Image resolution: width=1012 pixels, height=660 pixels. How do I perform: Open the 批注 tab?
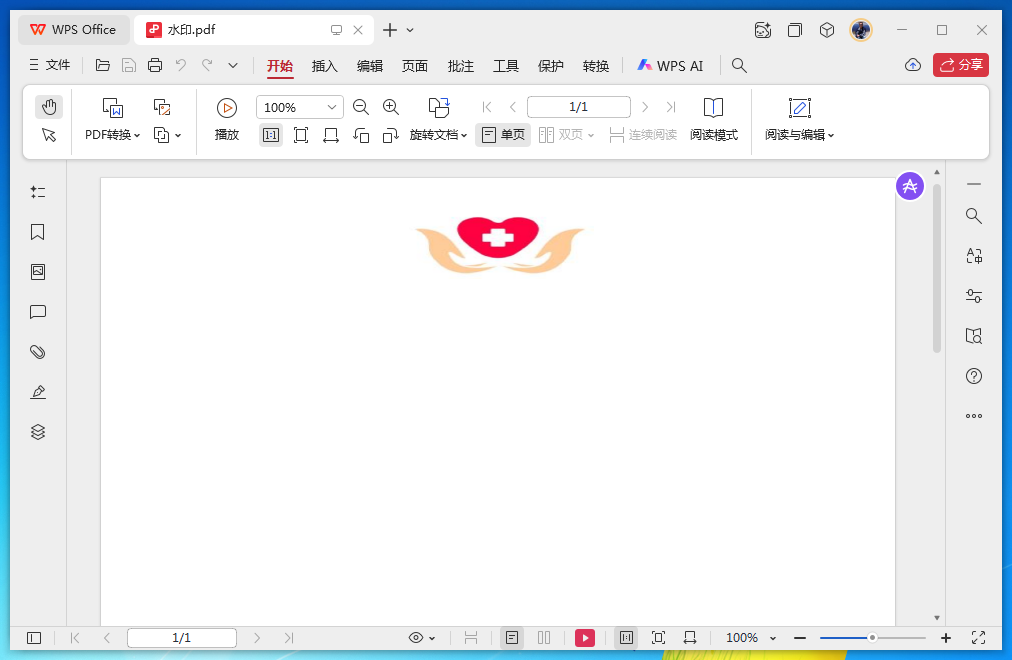(461, 66)
